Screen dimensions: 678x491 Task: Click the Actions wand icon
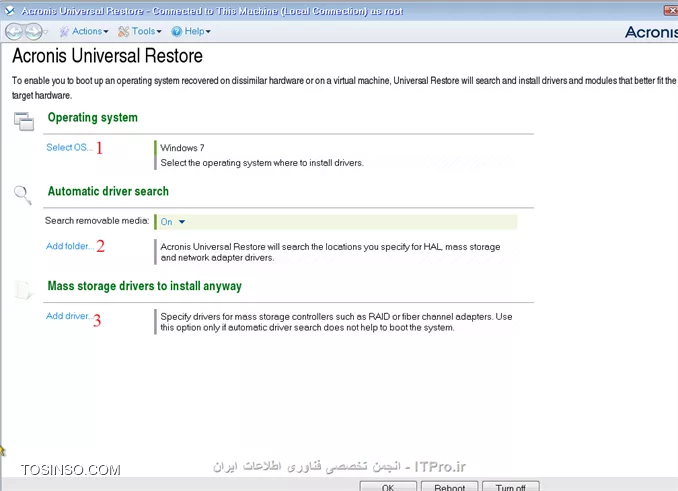pos(64,32)
